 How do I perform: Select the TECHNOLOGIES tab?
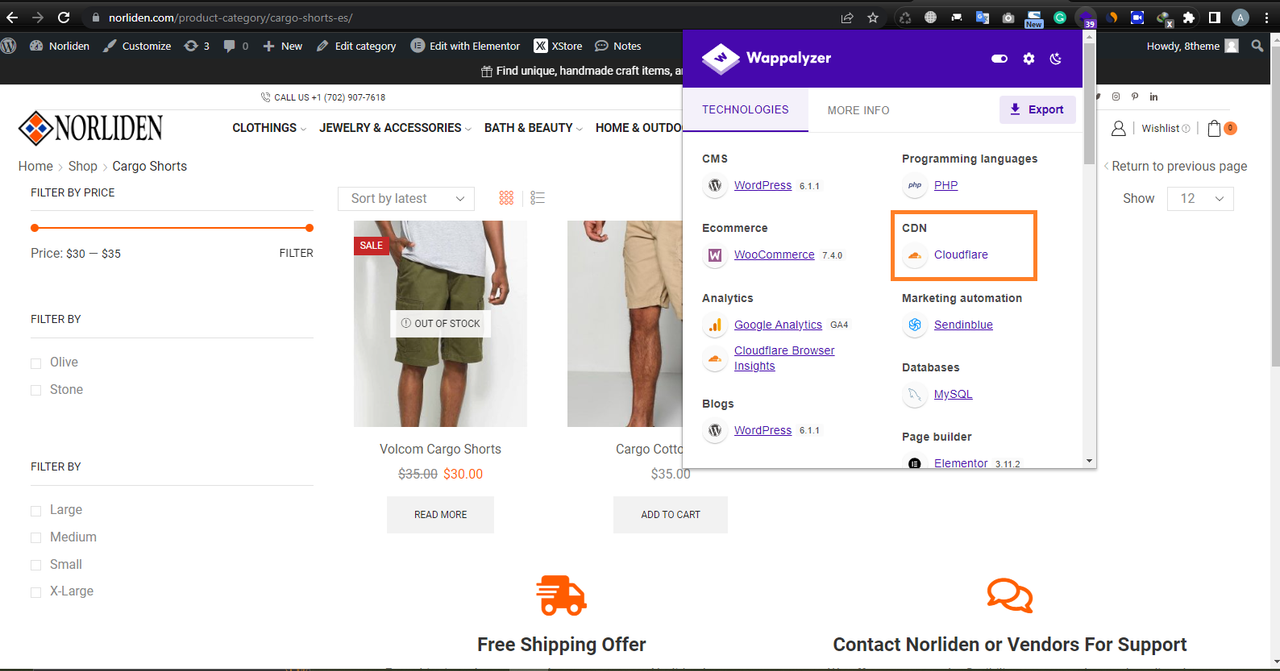[745, 110]
